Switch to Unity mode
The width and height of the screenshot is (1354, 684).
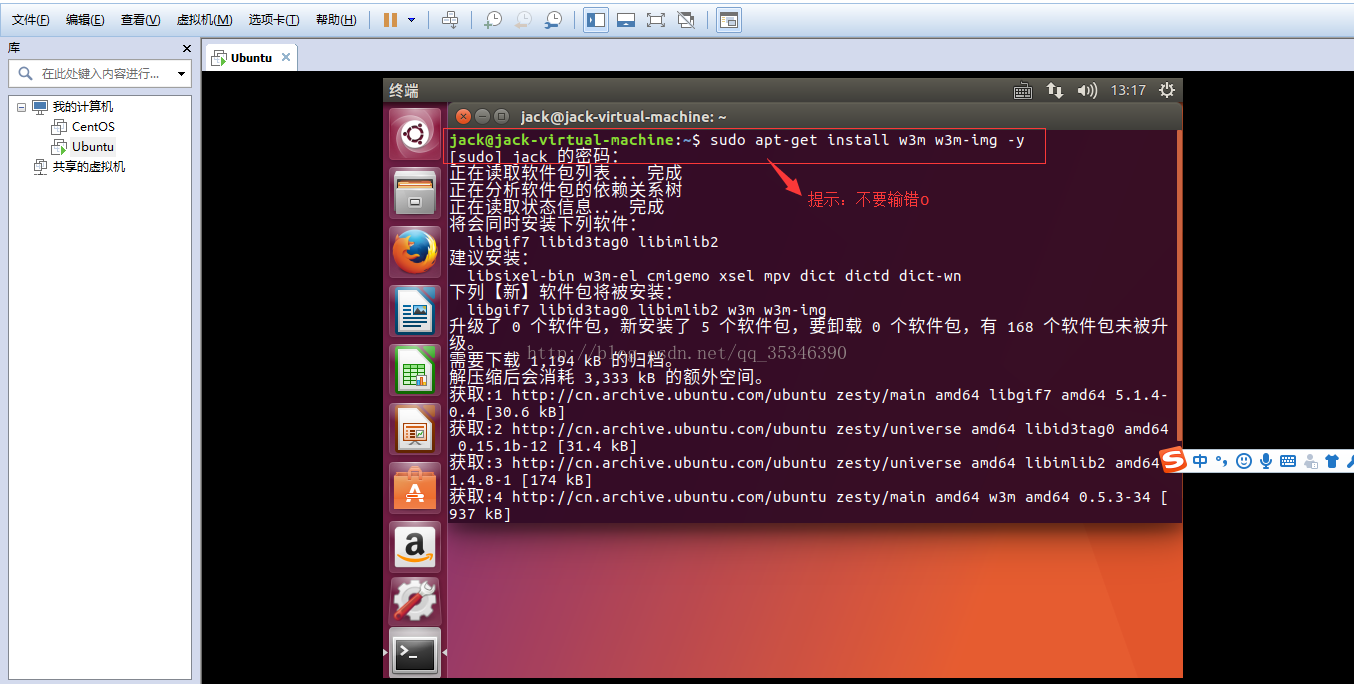coord(686,20)
